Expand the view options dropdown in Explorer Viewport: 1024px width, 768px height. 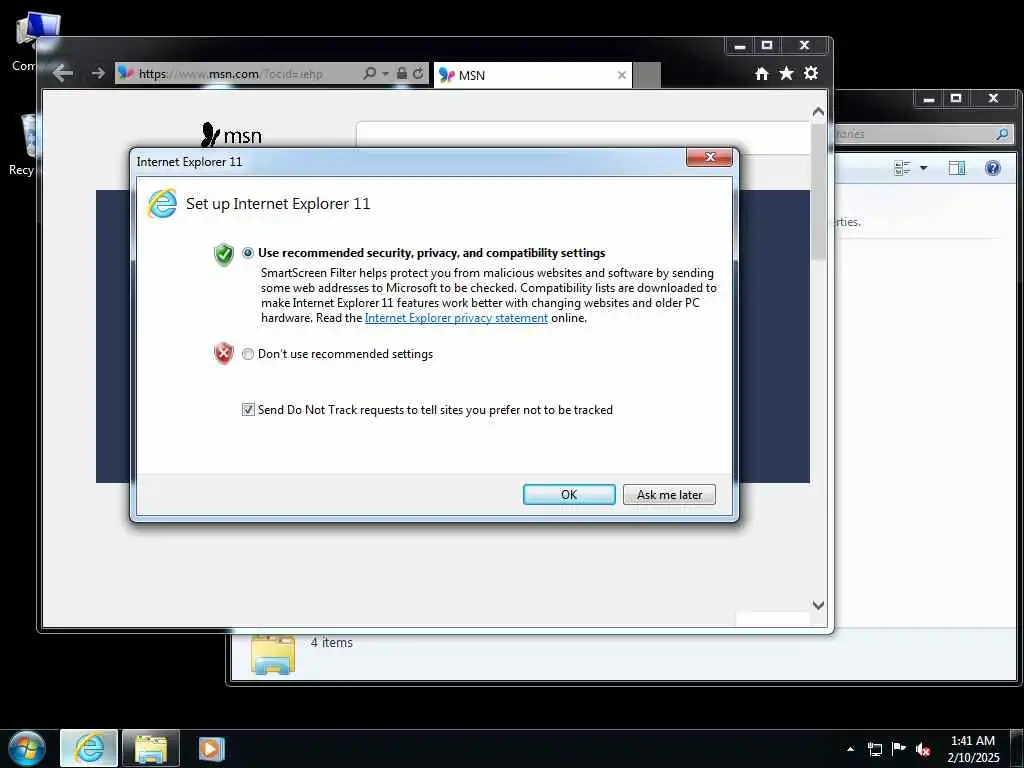[923, 168]
